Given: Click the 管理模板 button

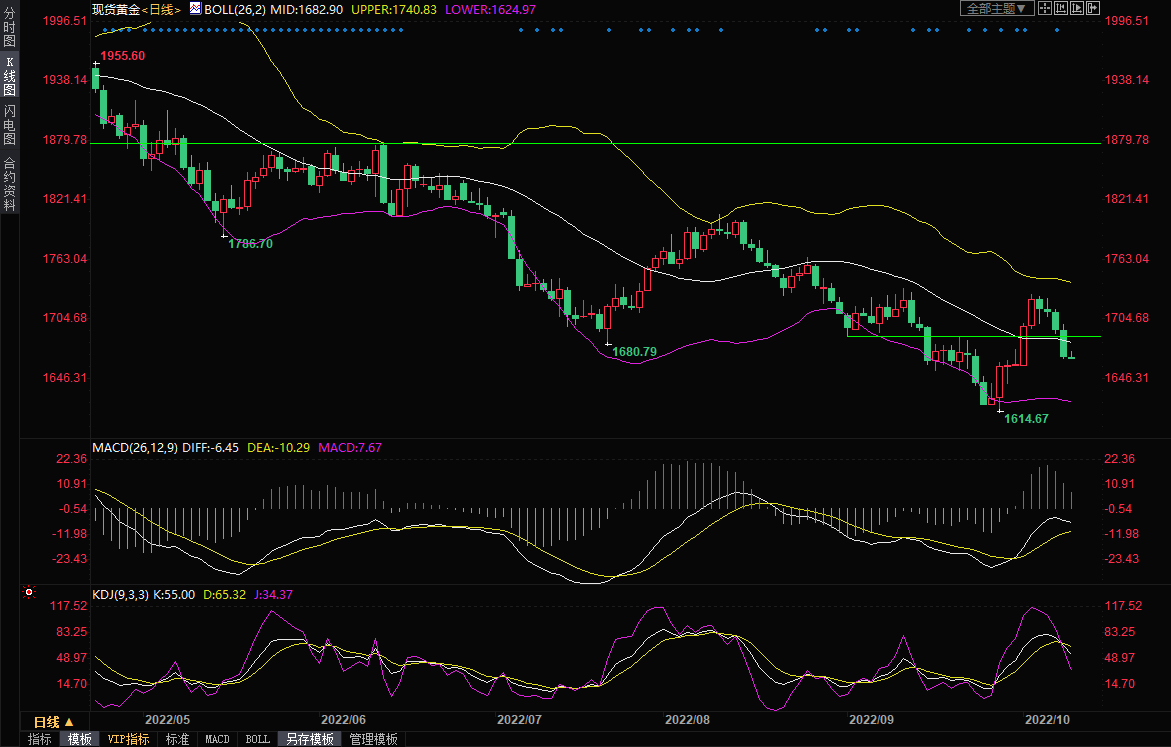Looking at the screenshot, I should point(373,739).
